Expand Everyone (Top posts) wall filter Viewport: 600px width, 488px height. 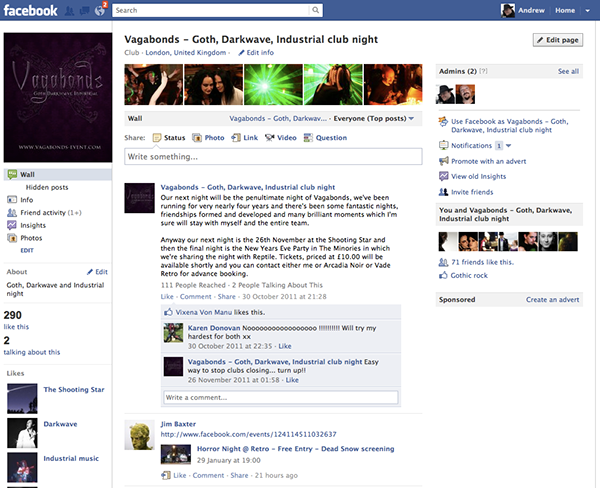tap(374, 119)
